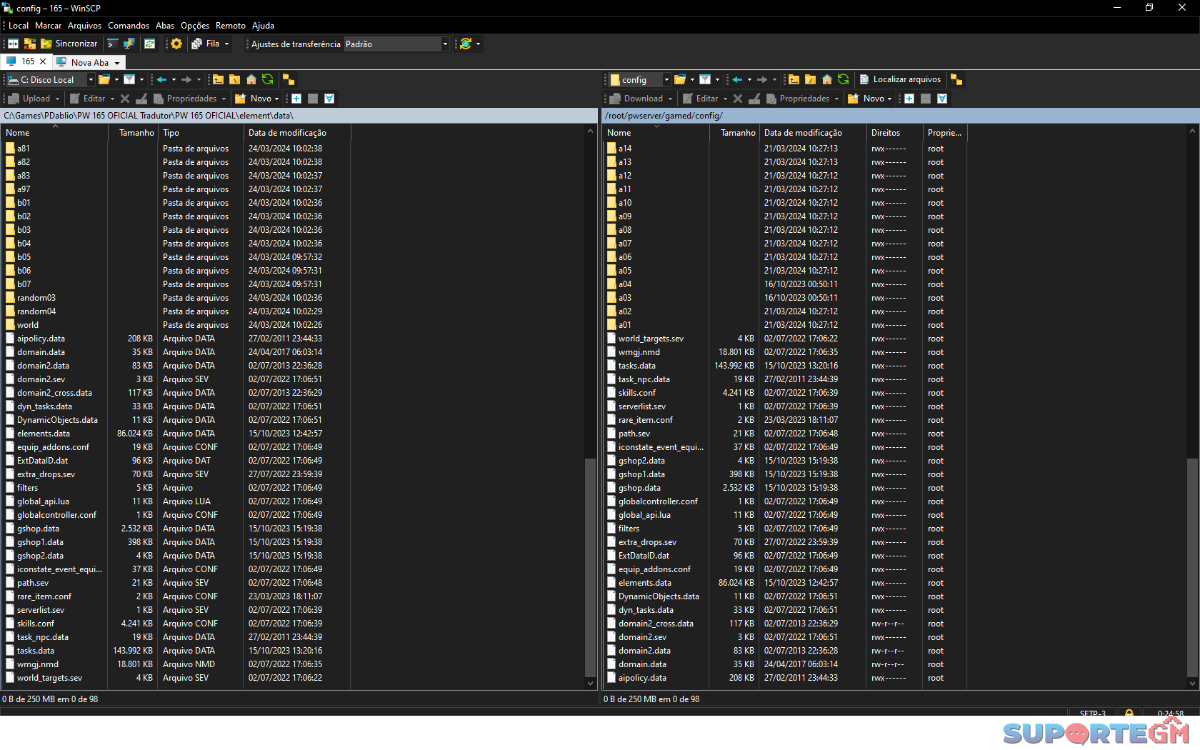Click the Download button
Screen dimensions: 1200x750
click(636, 98)
